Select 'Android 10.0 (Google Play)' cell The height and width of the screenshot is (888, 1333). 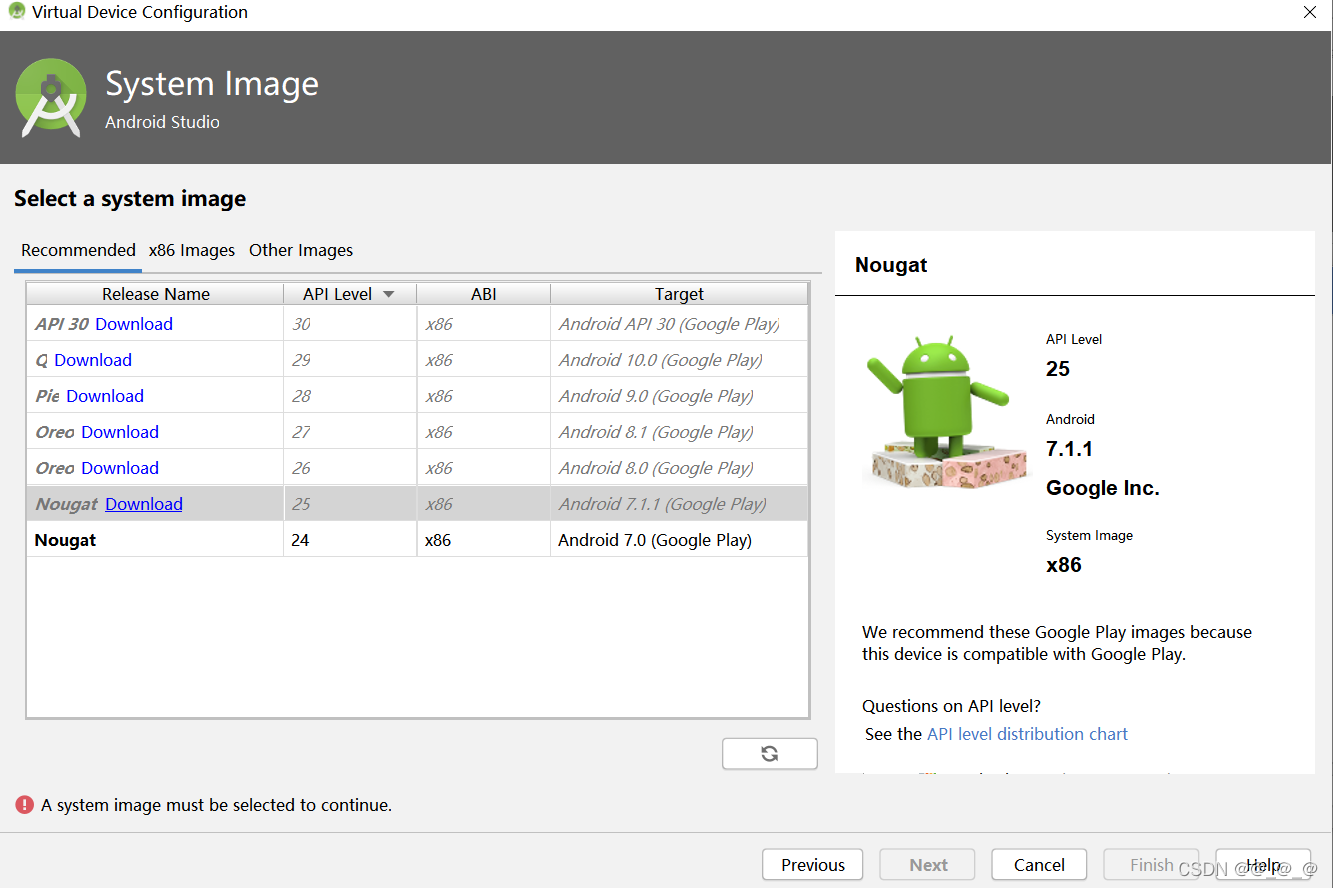[679, 360]
